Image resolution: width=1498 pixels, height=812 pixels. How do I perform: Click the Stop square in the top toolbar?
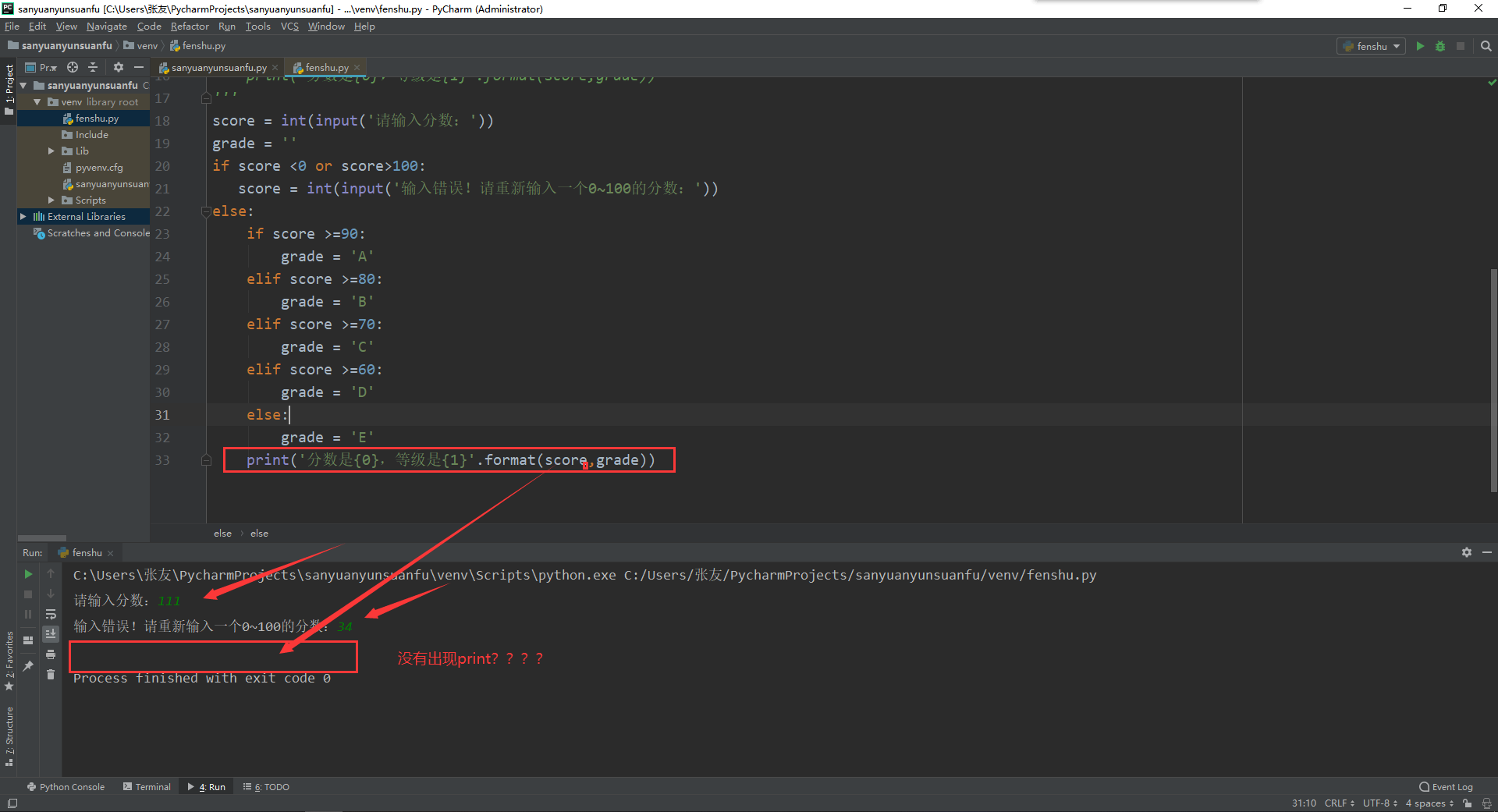[1461, 46]
